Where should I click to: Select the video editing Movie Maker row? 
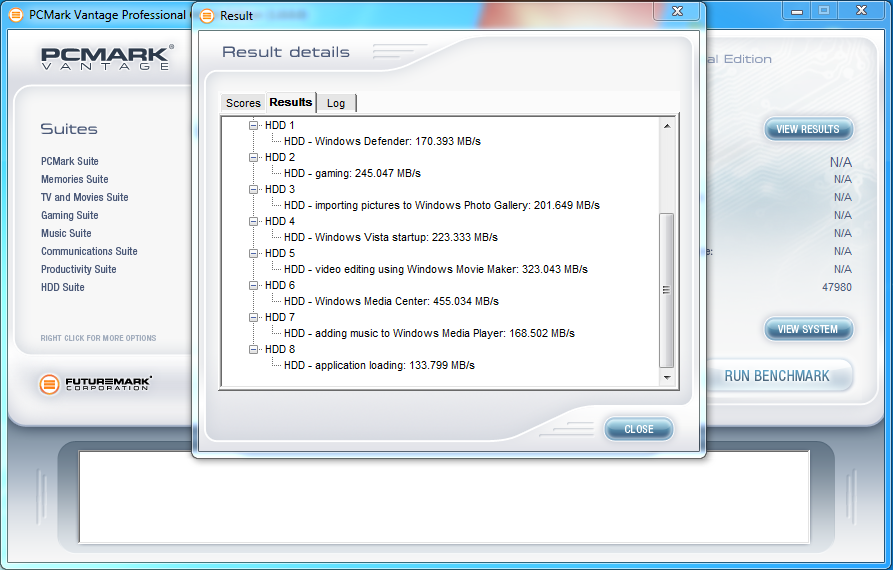(x=436, y=269)
